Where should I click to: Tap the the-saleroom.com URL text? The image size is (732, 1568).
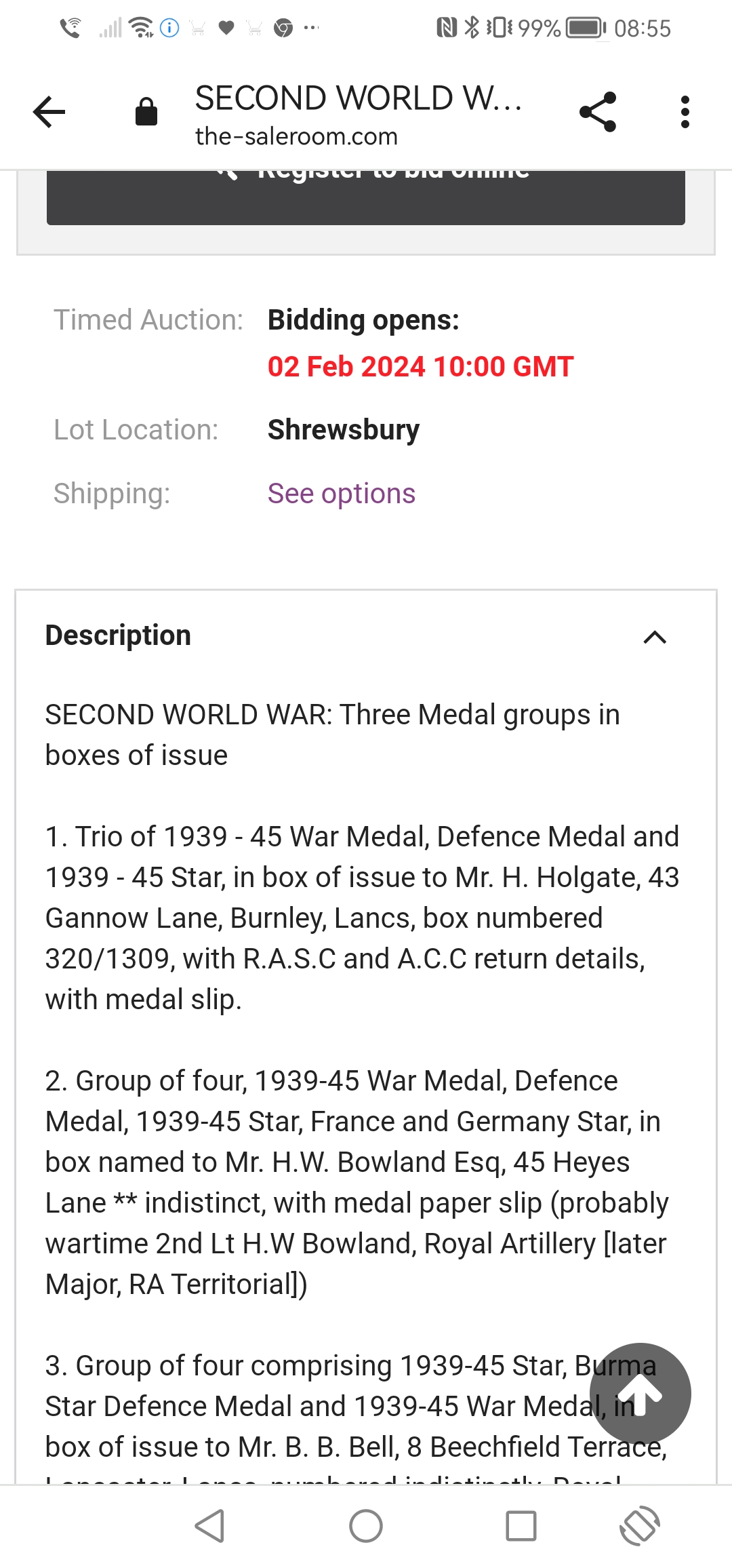[x=296, y=137]
